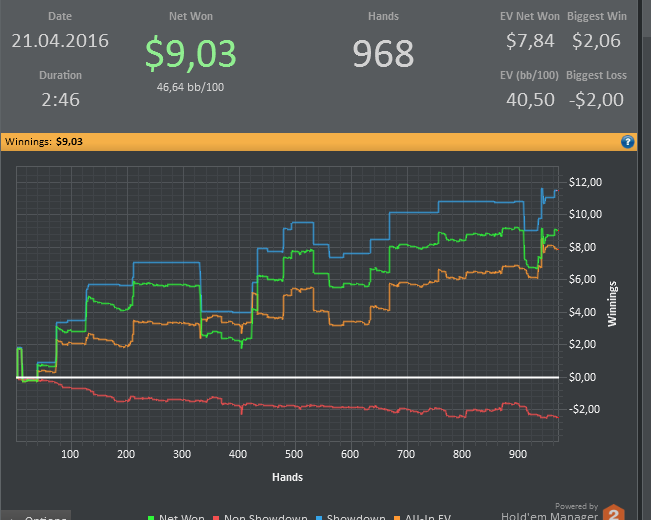The width and height of the screenshot is (651, 520).
Task: Click the -$2,00 label on the winnings axis
Action: point(584,409)
